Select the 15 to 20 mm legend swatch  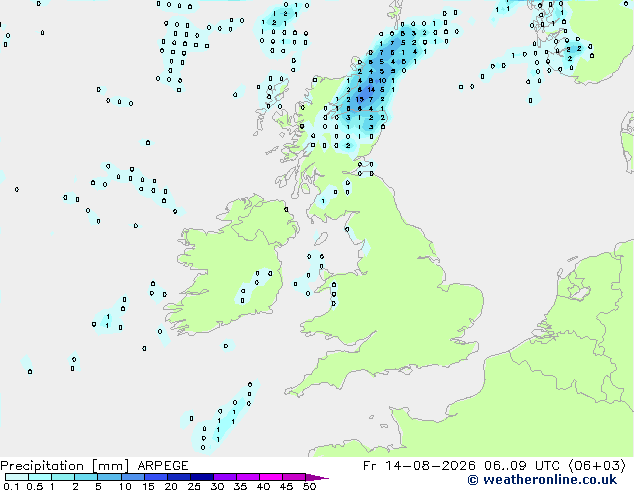[156, 477]
